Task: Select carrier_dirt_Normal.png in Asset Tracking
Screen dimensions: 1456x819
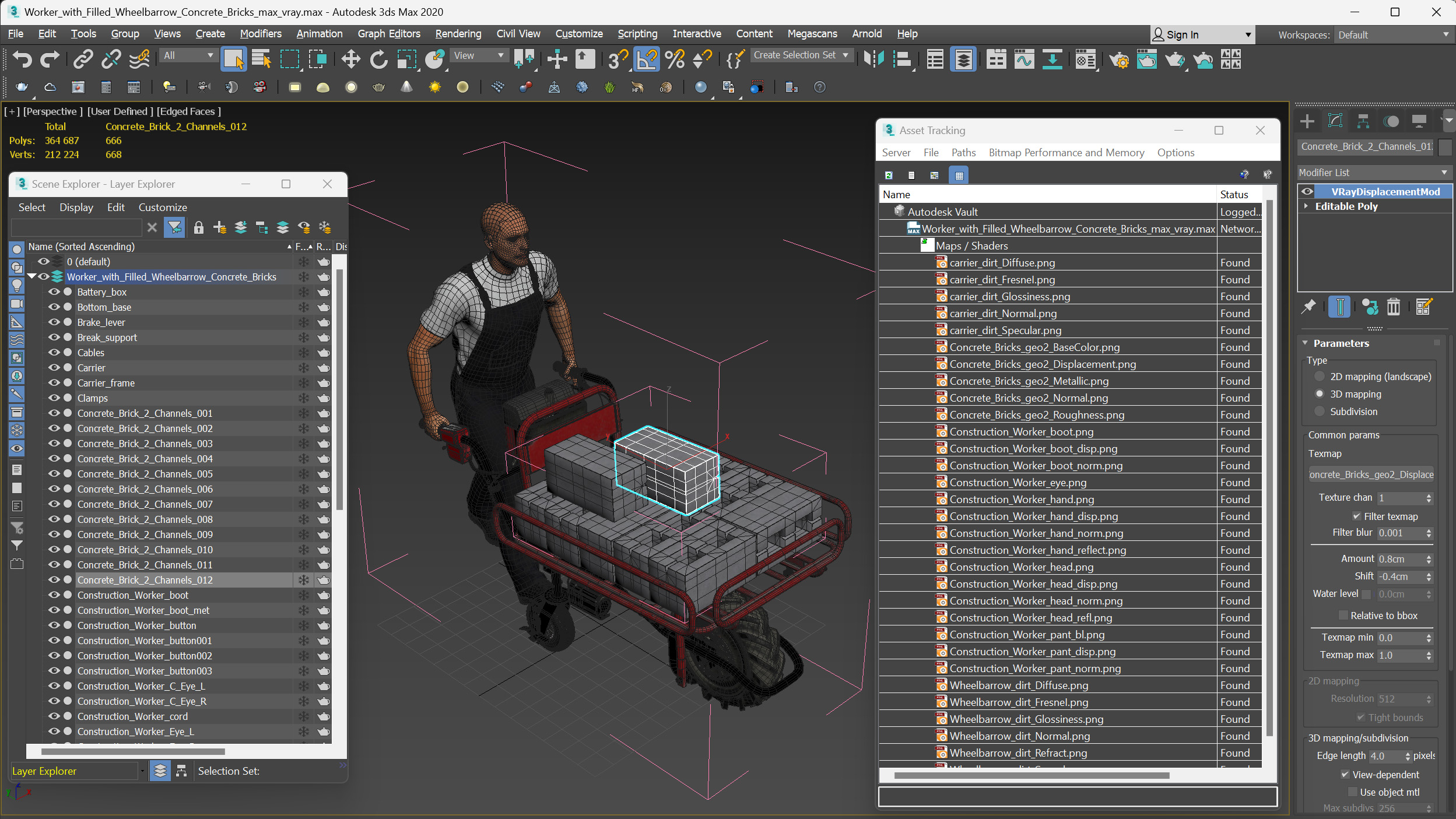Action: 1003,314
